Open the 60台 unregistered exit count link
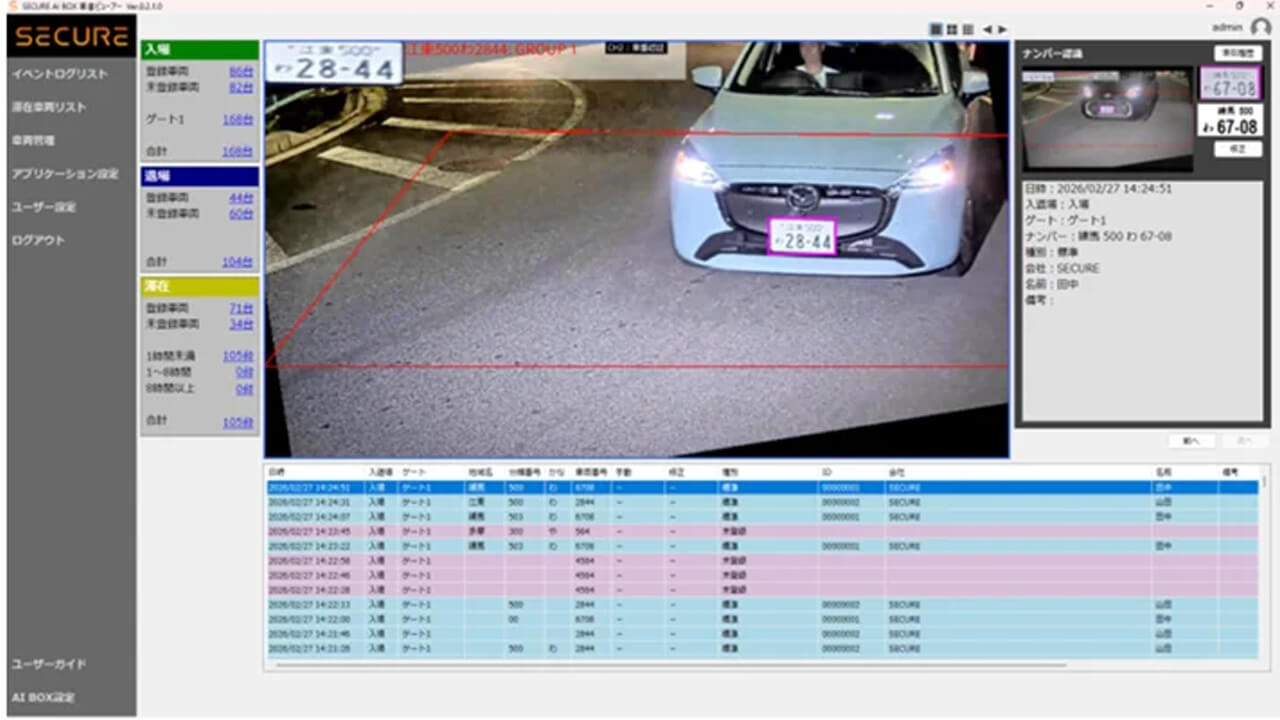Image resolution: width=1280 pixels, height=720 pixels. (241, 214)
